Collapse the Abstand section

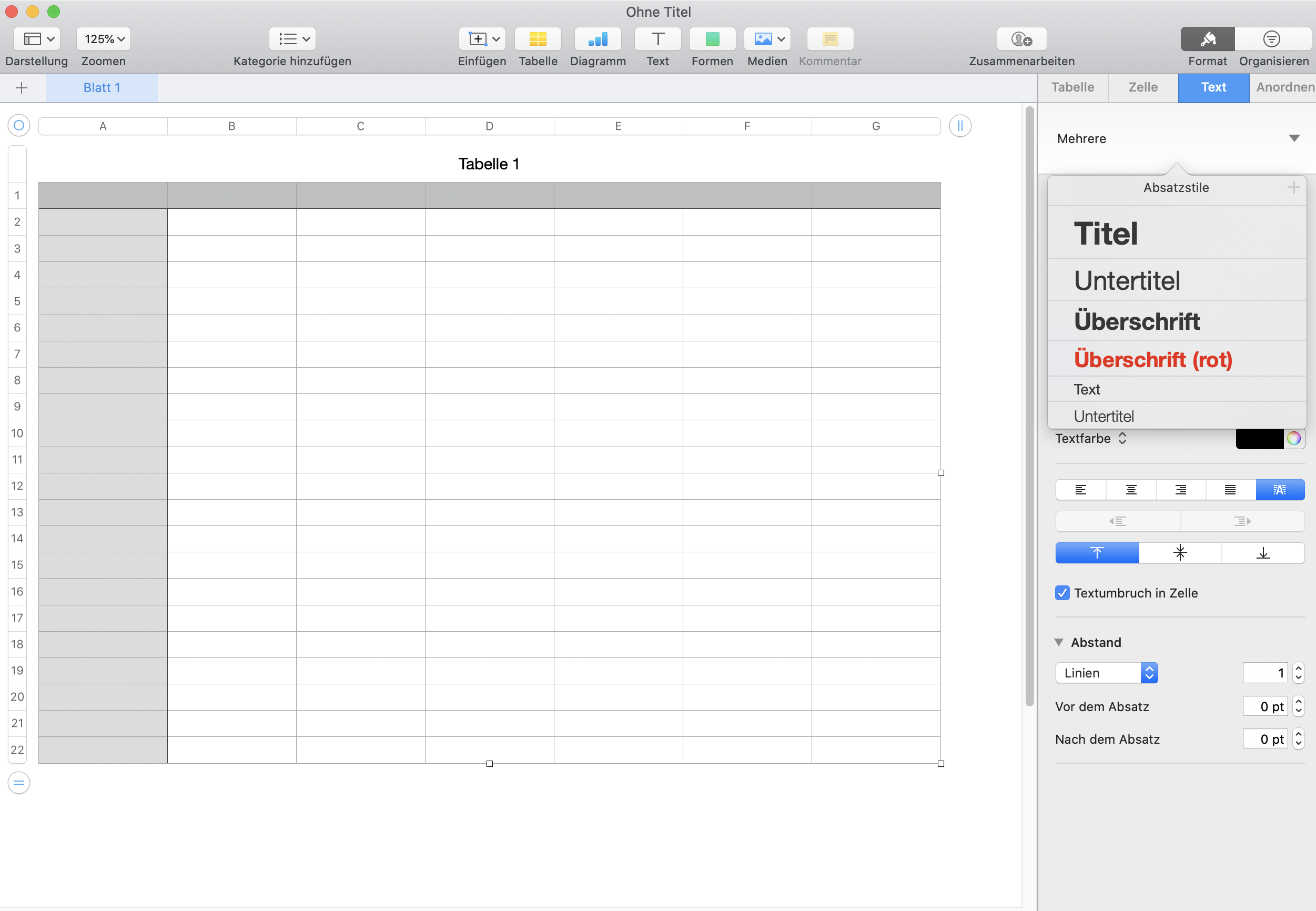1059,642
